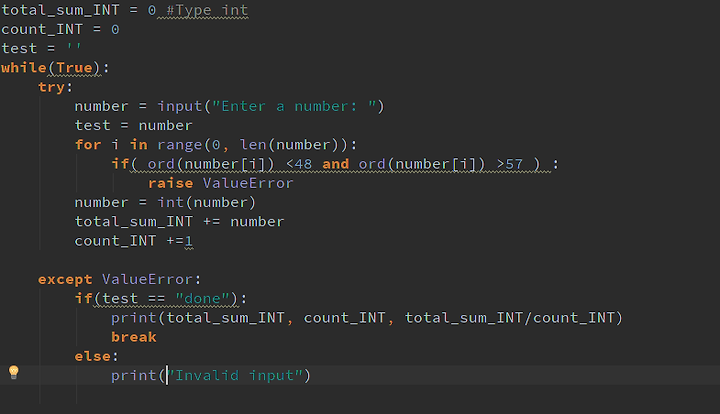Click '>57' in the if condition
The image size is (720, 414).
(510, 164)
